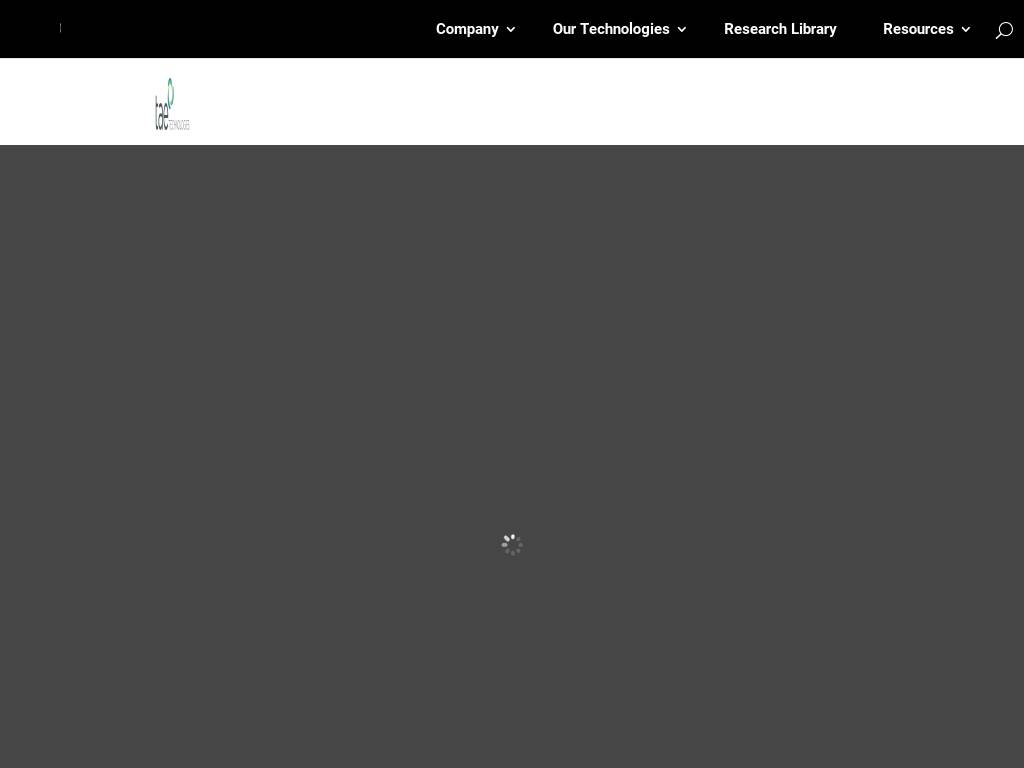Click the tiny "Technologies" text under the logo
This screenshot has height=768, width=1024.
[x=180, y=126]
